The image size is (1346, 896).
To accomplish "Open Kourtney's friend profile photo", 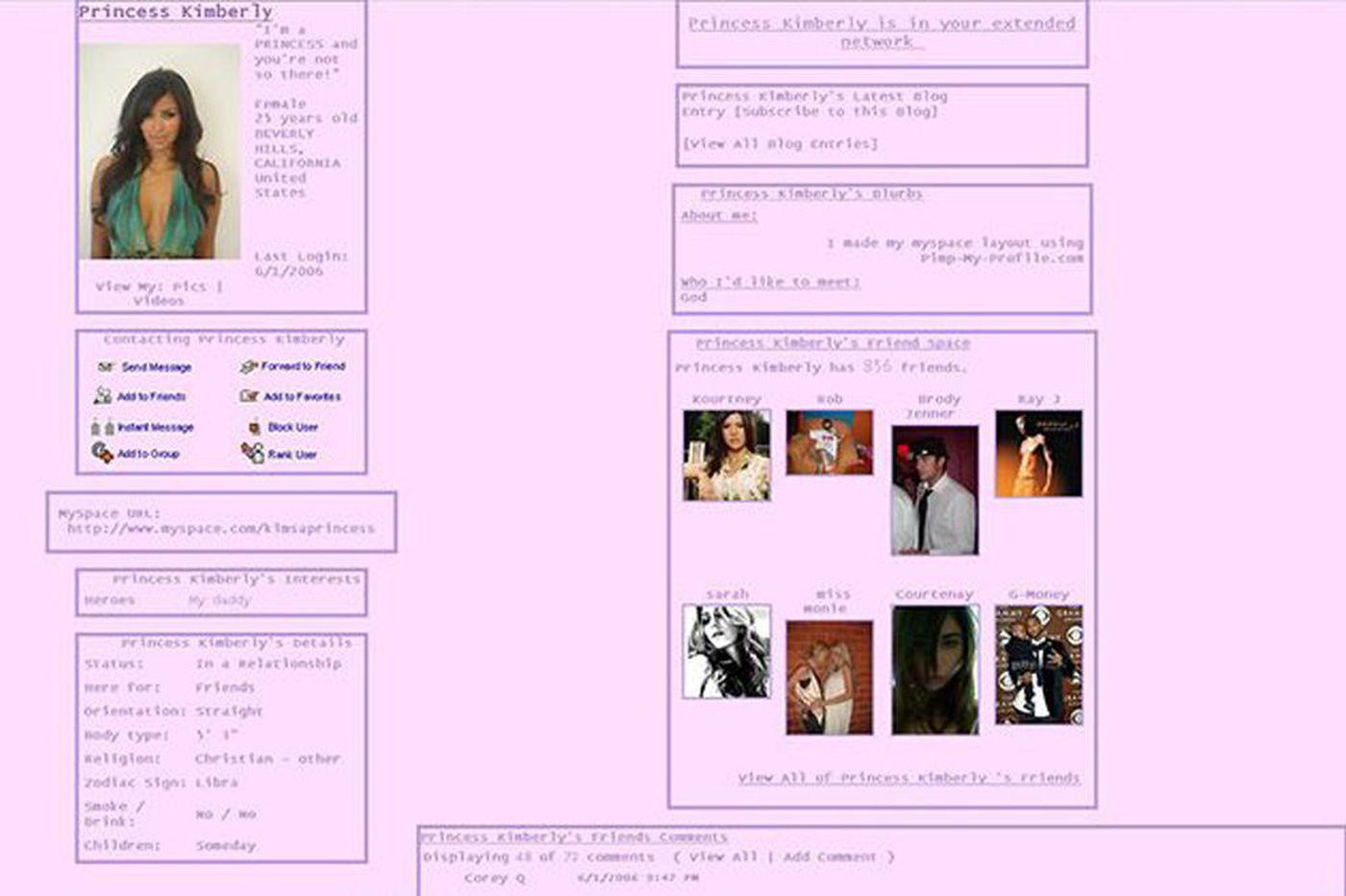I will (726, 455).
